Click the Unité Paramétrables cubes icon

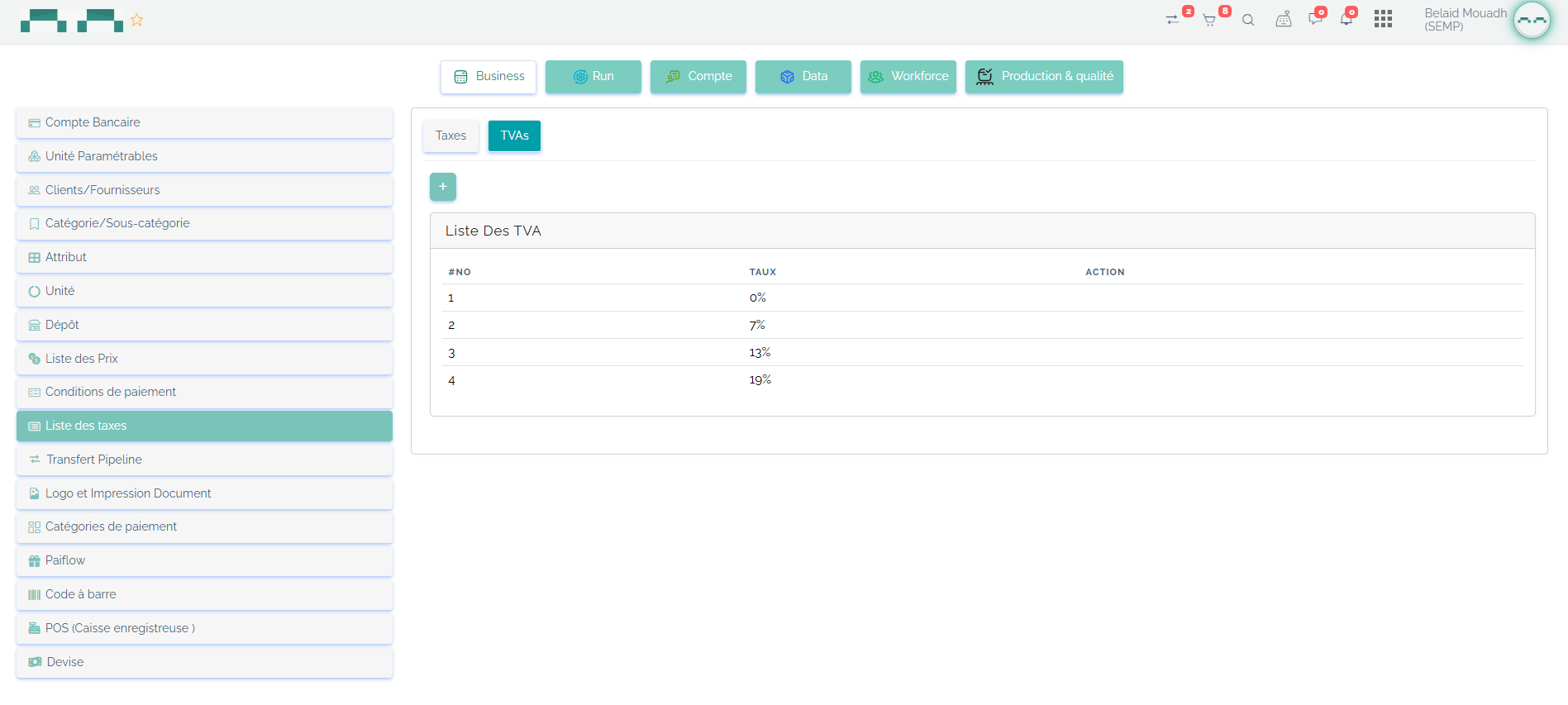(x=35, y=157)
